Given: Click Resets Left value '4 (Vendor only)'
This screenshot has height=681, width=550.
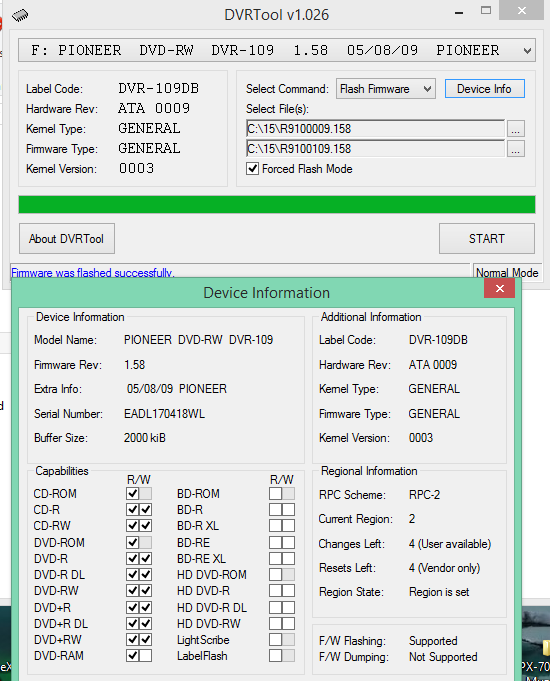Looking at the screenshot, I should 444,568.
